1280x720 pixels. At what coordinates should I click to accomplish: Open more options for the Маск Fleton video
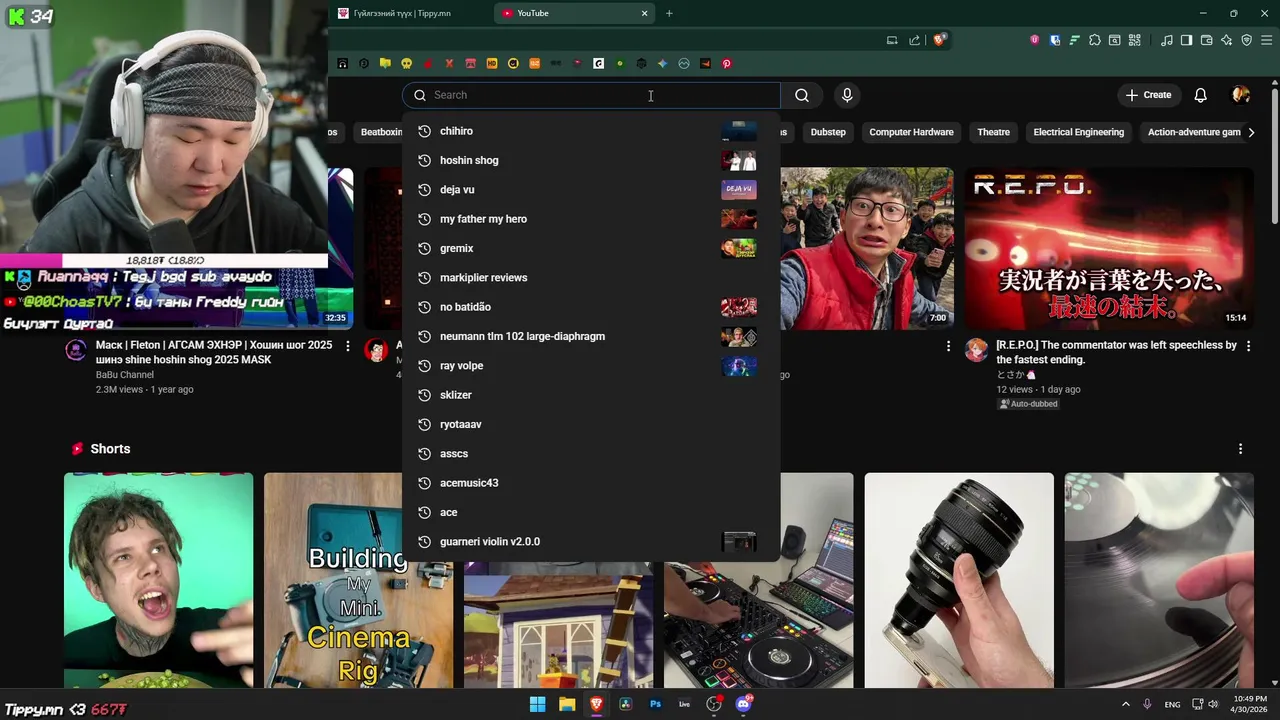pyautogui.click(x=348, y=346)
